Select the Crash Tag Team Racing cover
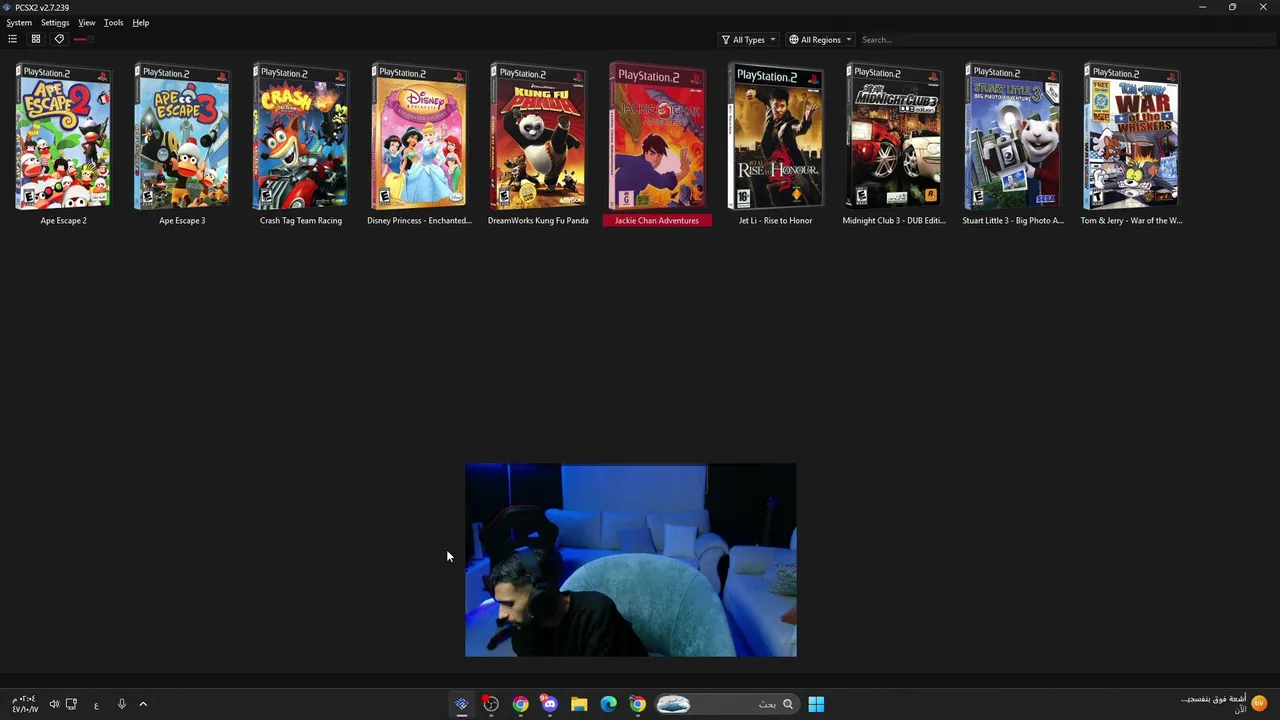Image resolution: width=1280 pixels, height=720 pixels. [301, 138]
